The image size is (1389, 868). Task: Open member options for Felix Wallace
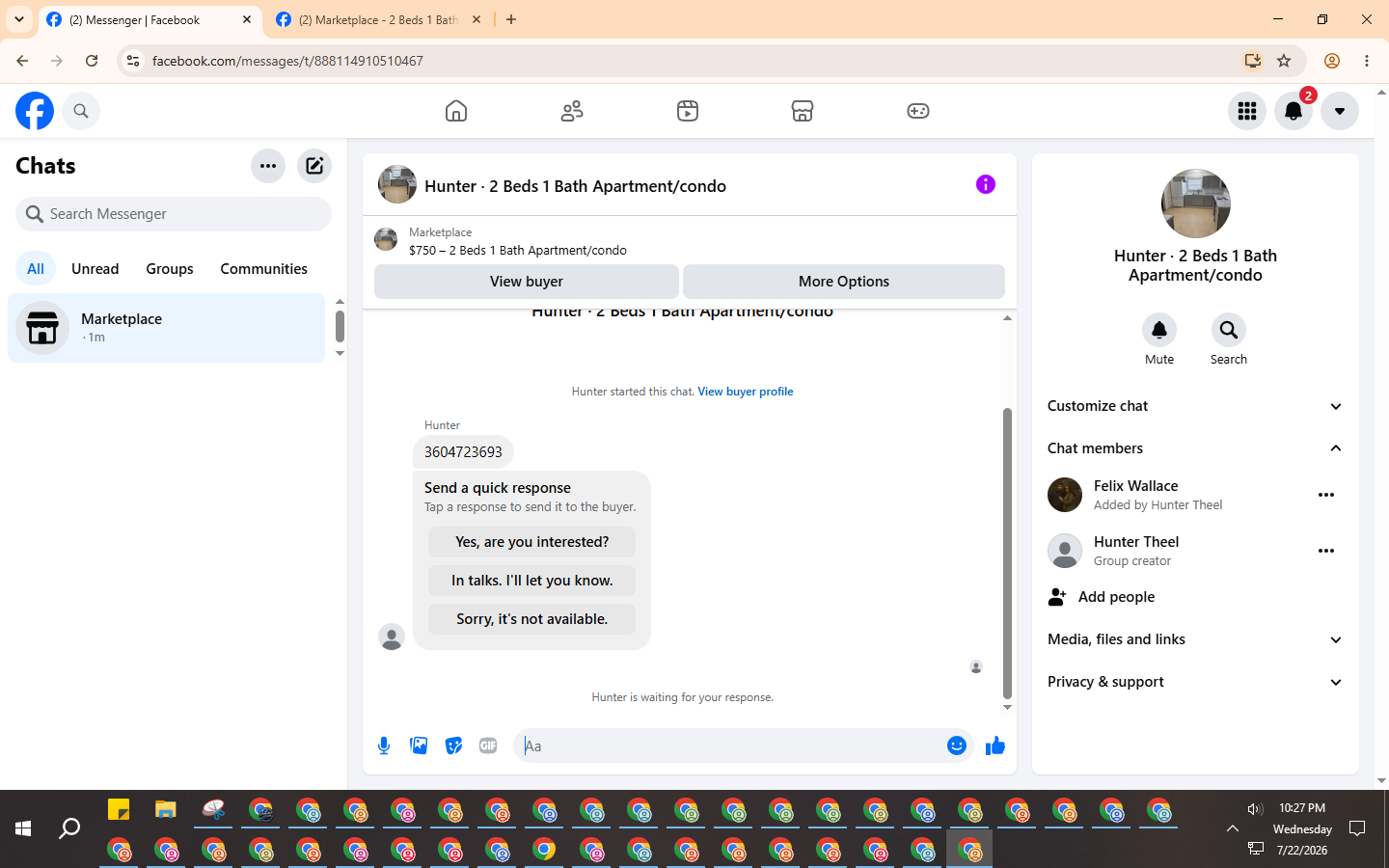[1326, 495]
